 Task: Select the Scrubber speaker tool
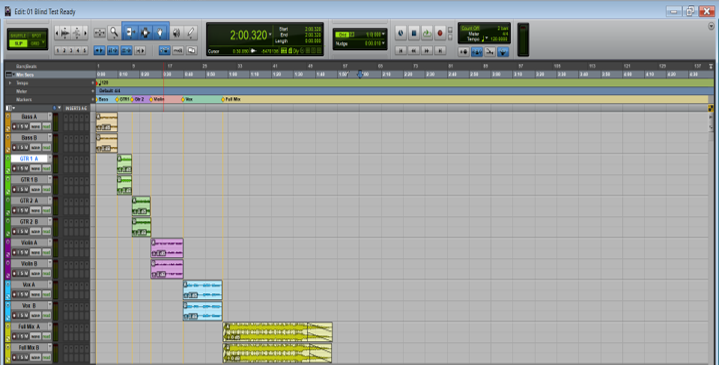pos(177,33)
